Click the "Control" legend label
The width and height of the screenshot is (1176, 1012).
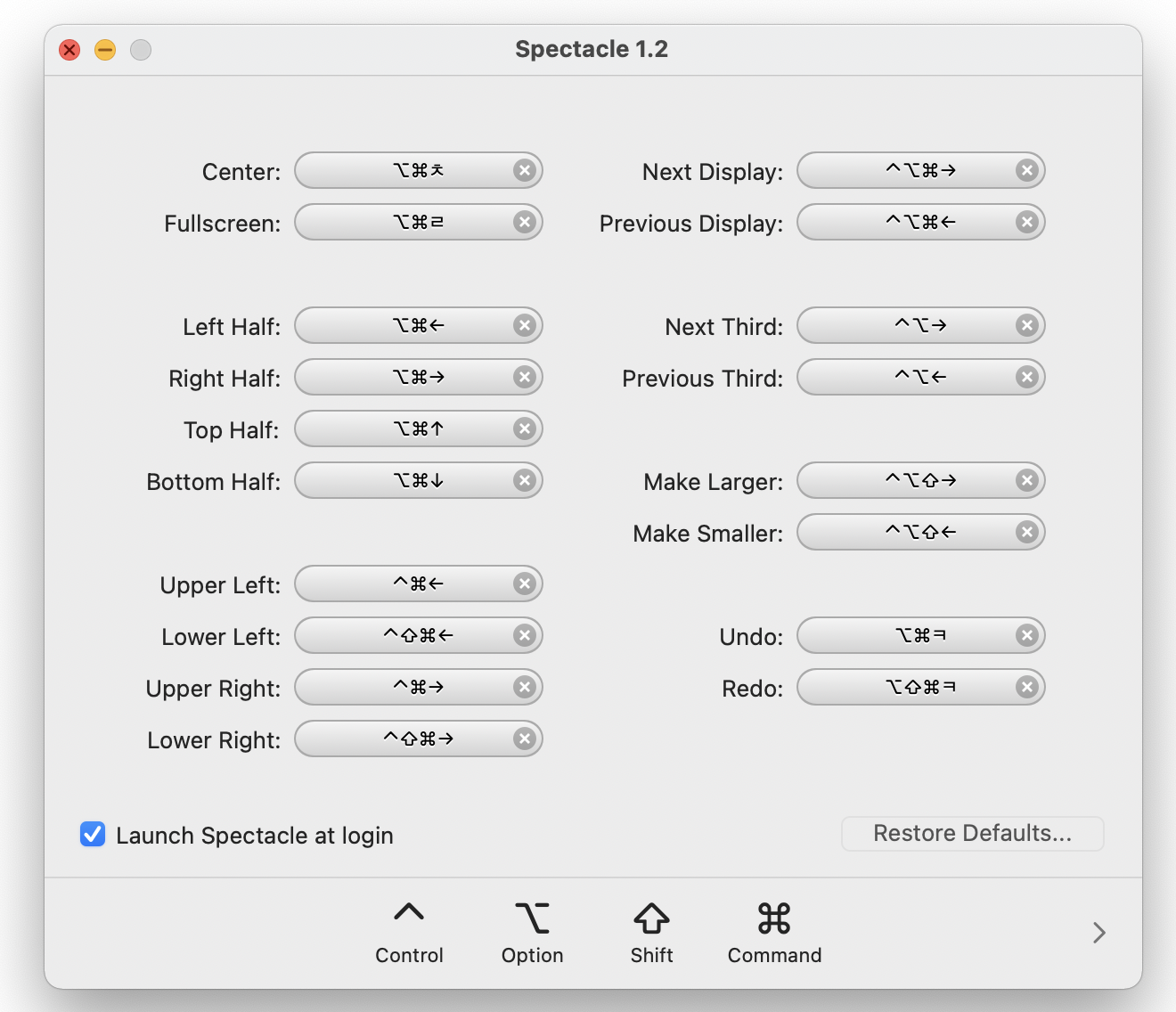coord(409,955)
